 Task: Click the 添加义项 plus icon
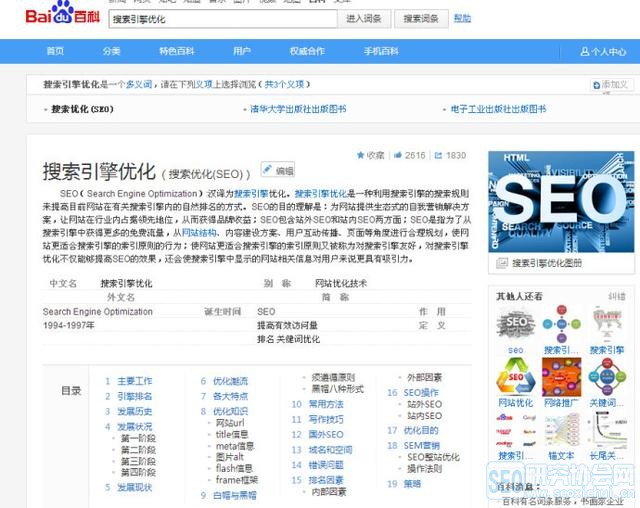tap(597, 86)
